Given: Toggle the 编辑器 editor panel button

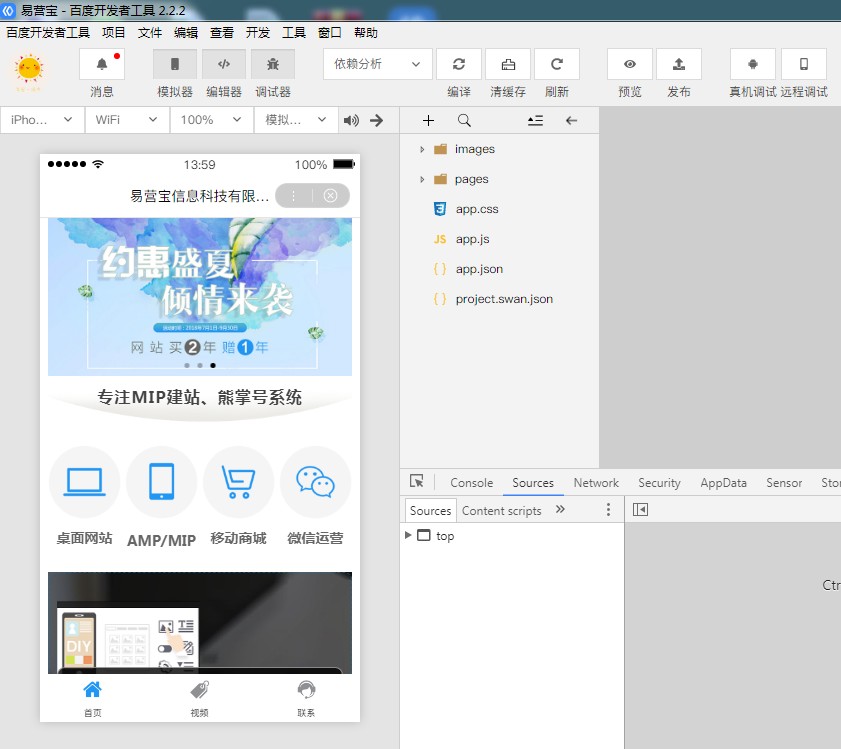Looking at the screenshot, I should 224,64.
